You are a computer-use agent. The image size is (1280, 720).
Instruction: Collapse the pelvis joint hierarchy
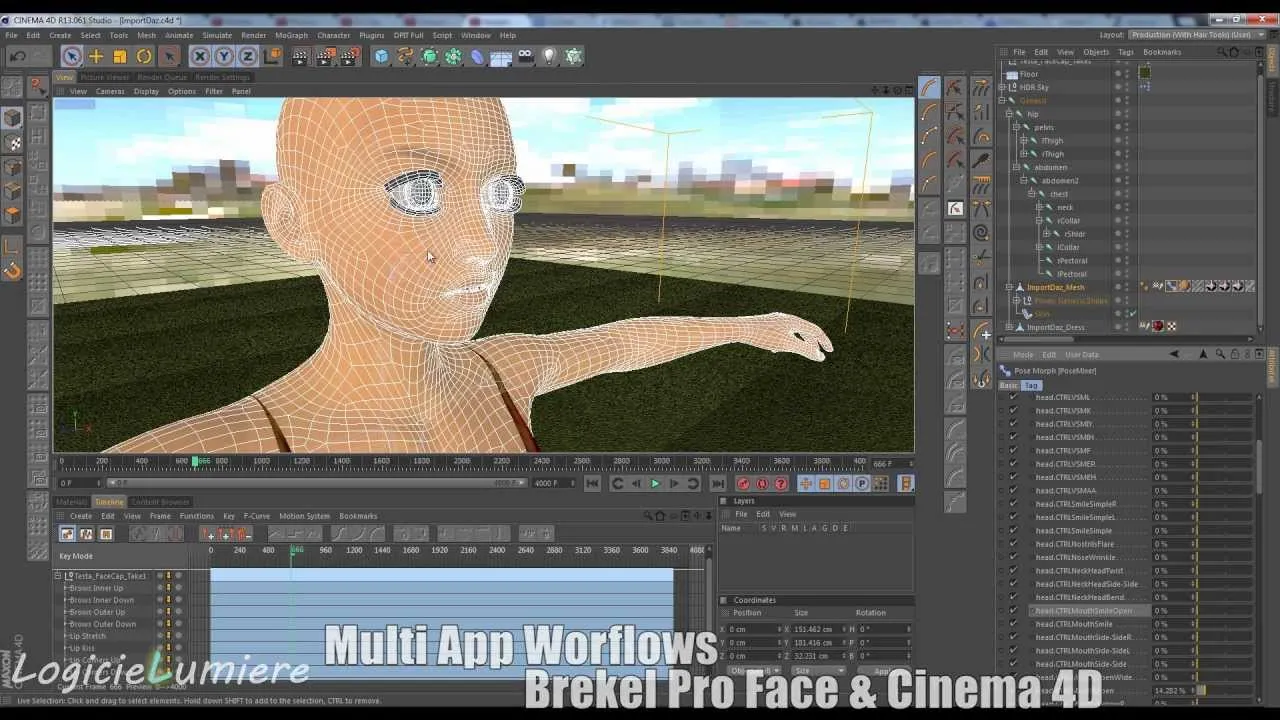click(1015, 127)
